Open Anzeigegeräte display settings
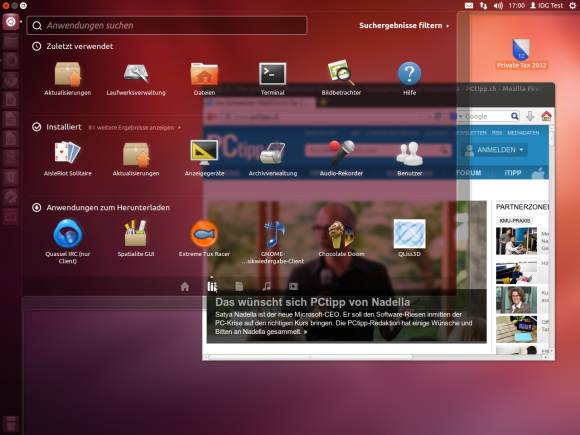The width and height of the screenshot is (580, 435). [204, 158]
